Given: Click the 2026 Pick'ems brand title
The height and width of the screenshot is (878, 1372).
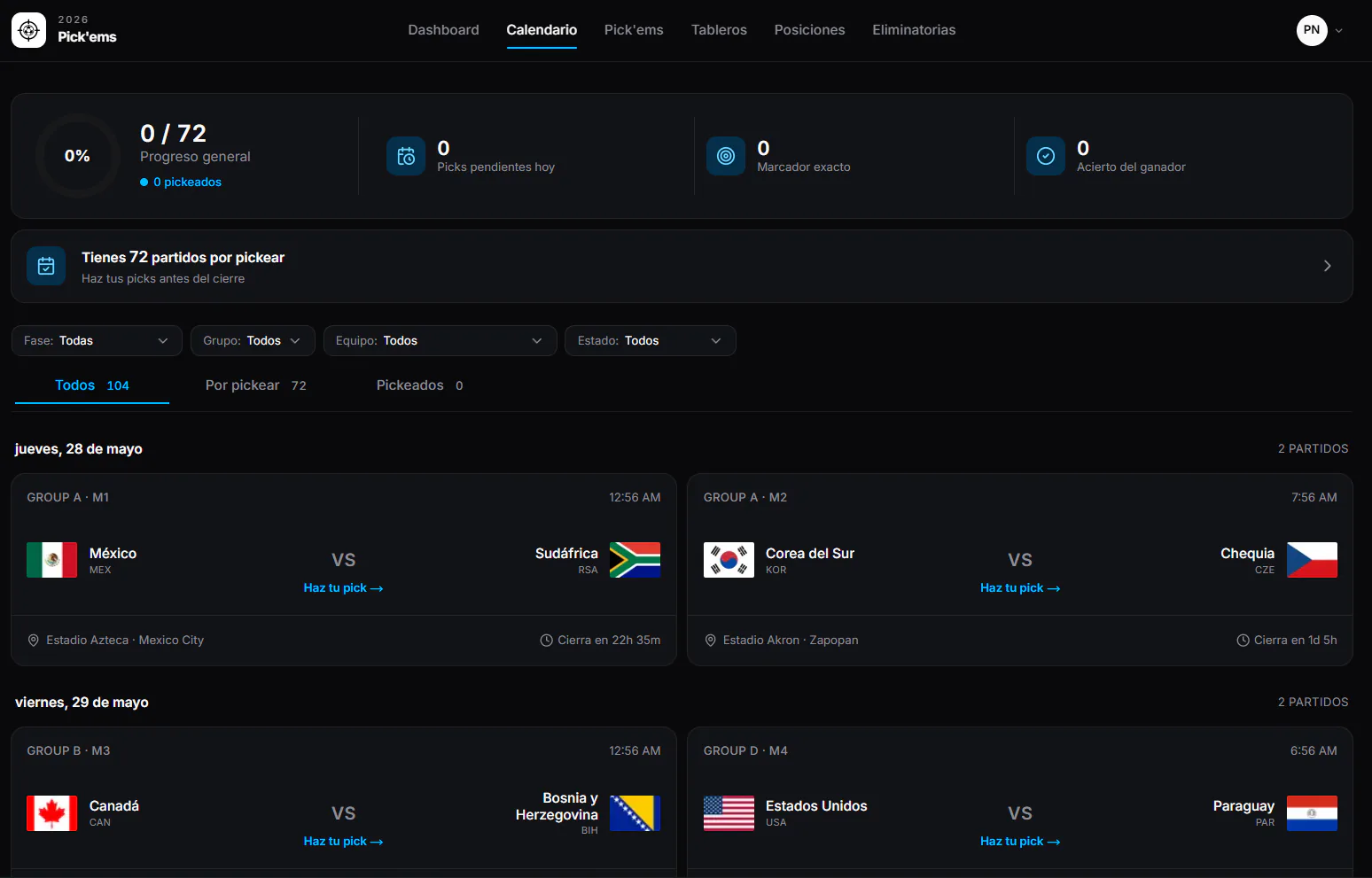Looking at the screenshot, I should click(x=87, y=30).
